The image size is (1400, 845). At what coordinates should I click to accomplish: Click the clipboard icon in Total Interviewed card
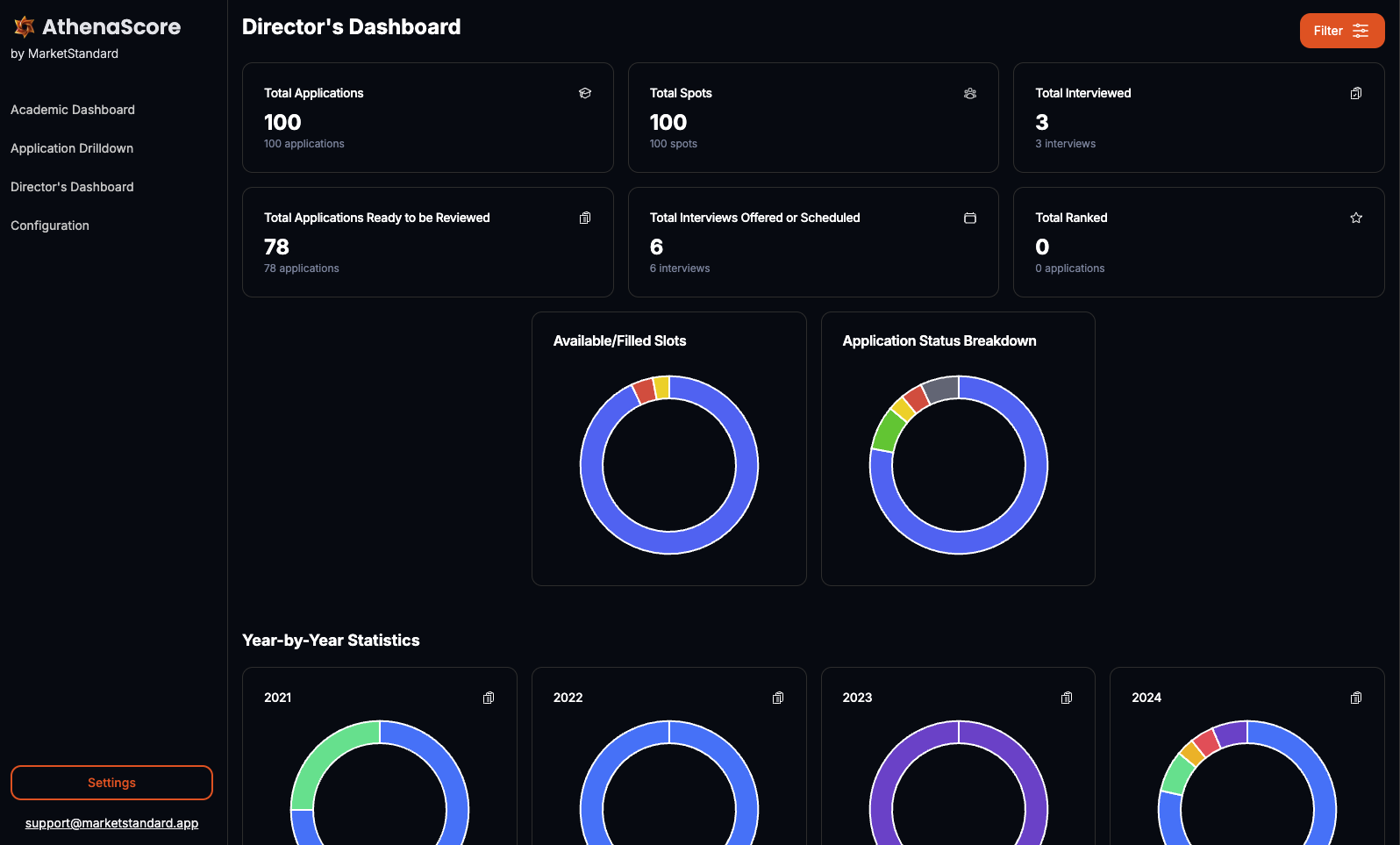[1356, 93]
